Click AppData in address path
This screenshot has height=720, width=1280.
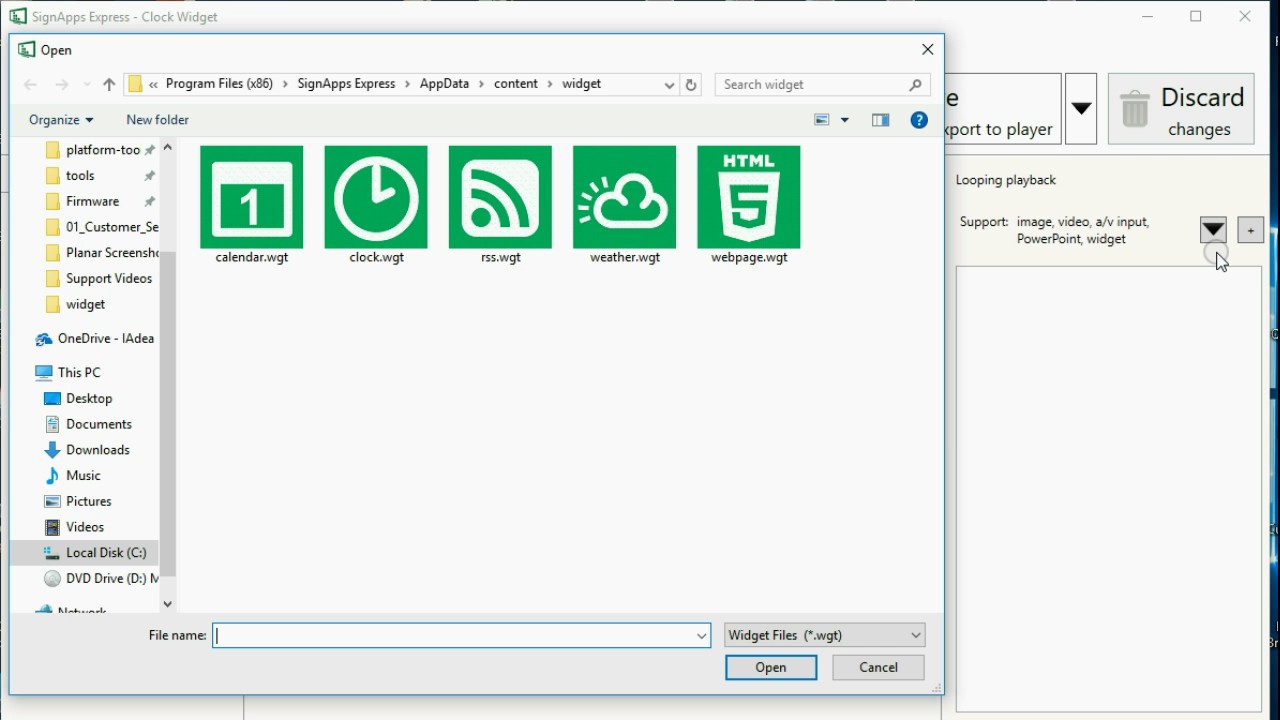tap(444, 84)
